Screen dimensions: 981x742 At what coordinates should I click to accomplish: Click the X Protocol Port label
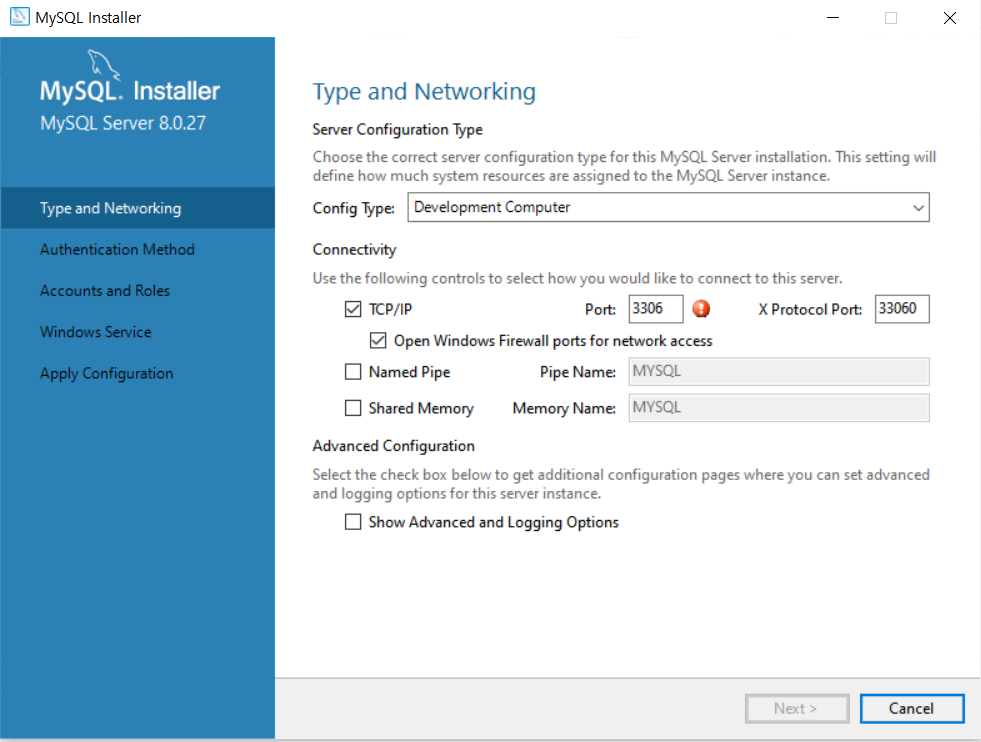point(810,309)
